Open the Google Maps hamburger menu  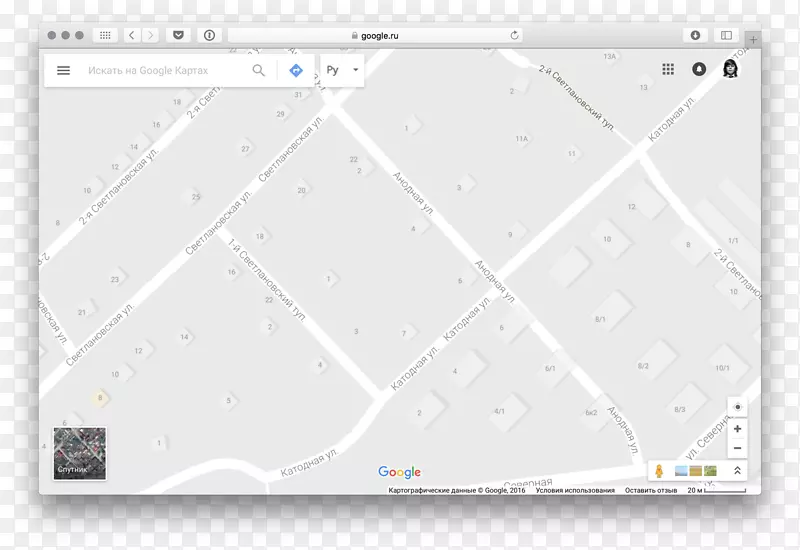(x=63, y=71)
